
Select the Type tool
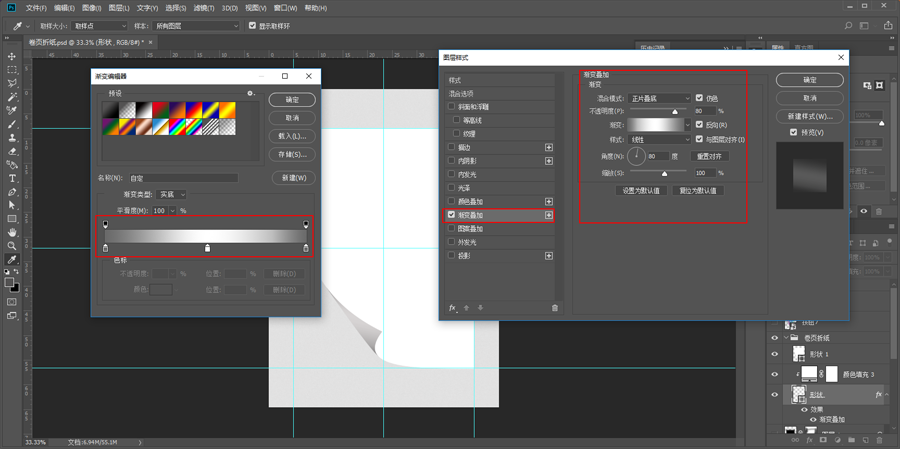click(x=12, y=179)
